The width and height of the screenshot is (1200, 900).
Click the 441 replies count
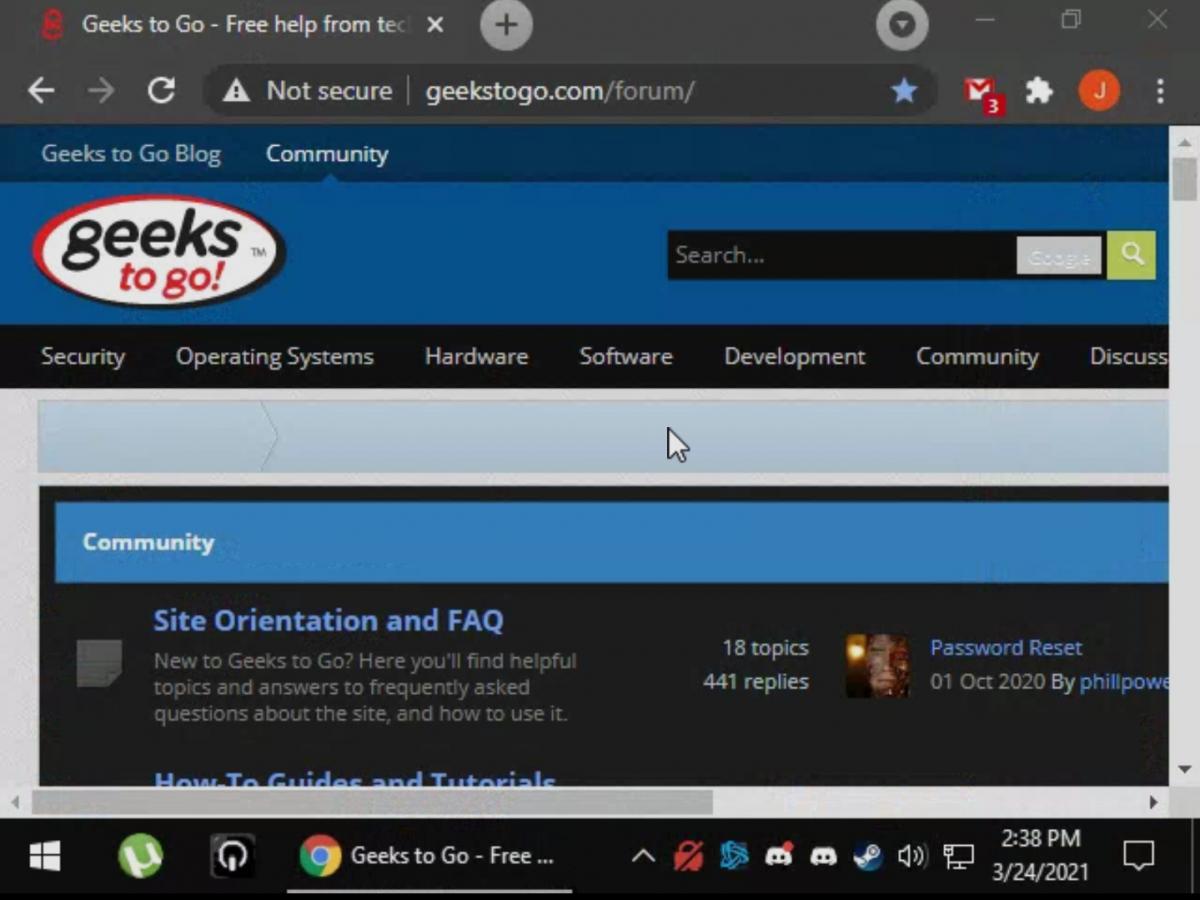click(x=755, y=682)
